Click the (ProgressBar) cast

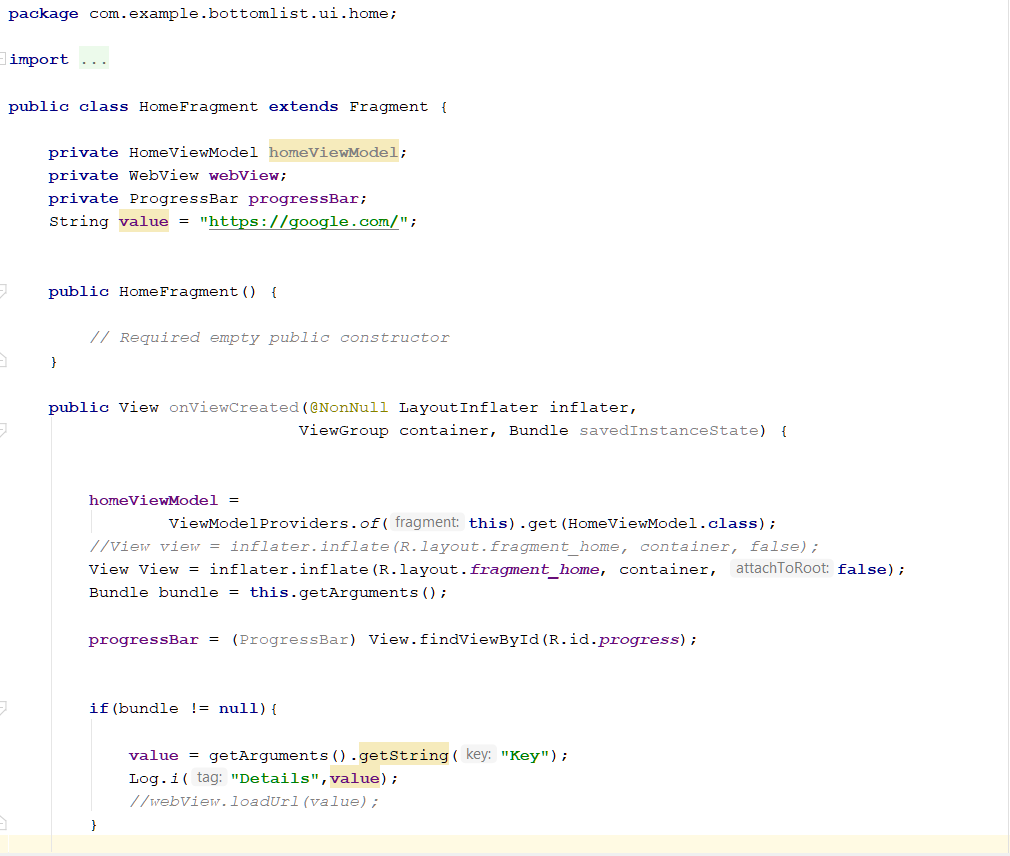[x=294, y=640]
